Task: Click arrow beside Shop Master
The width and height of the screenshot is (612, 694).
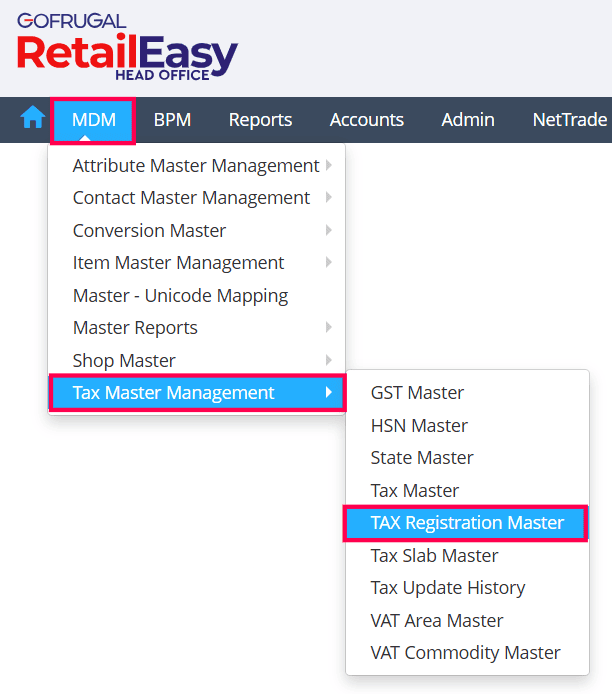Action: pos(328,360)
